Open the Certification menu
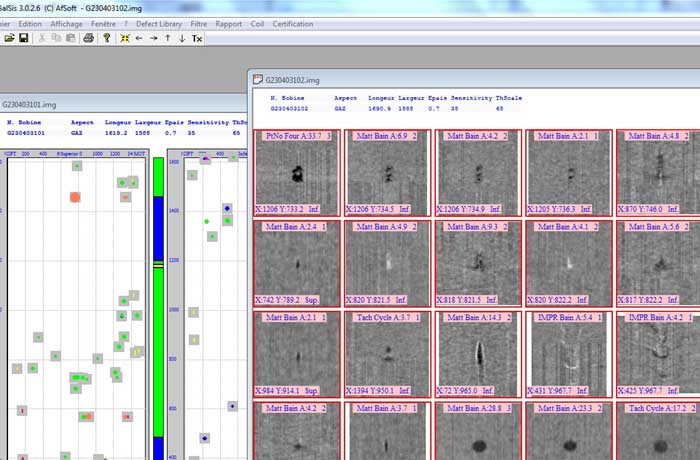The image size is (700, 460). pyautogui.click(x=293, y=24)
